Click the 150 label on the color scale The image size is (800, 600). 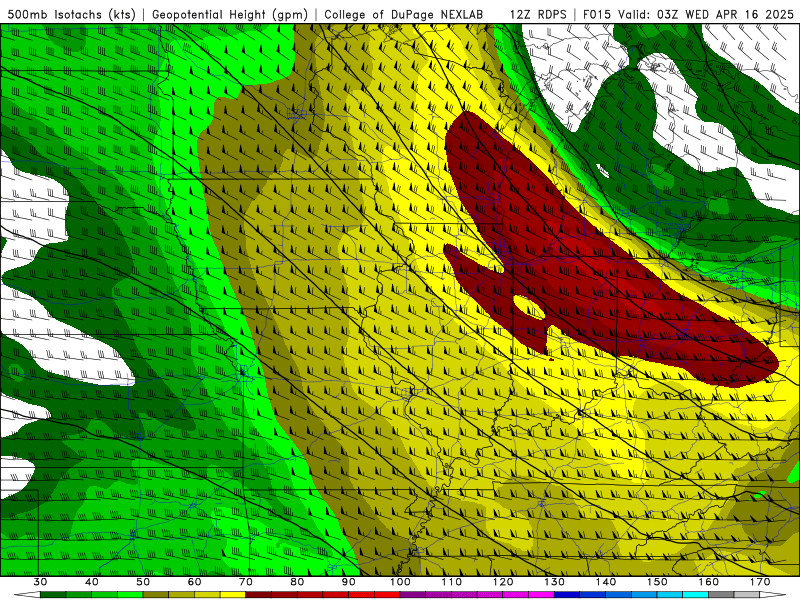point(657,582)
